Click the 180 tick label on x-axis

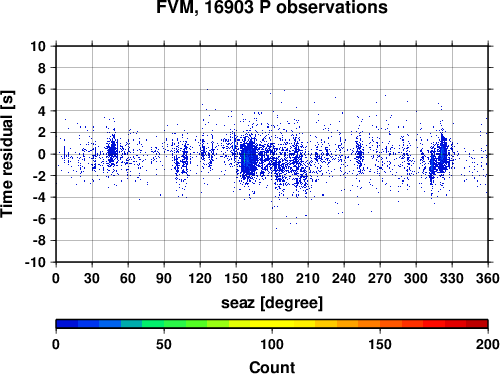tap(272, 278)
